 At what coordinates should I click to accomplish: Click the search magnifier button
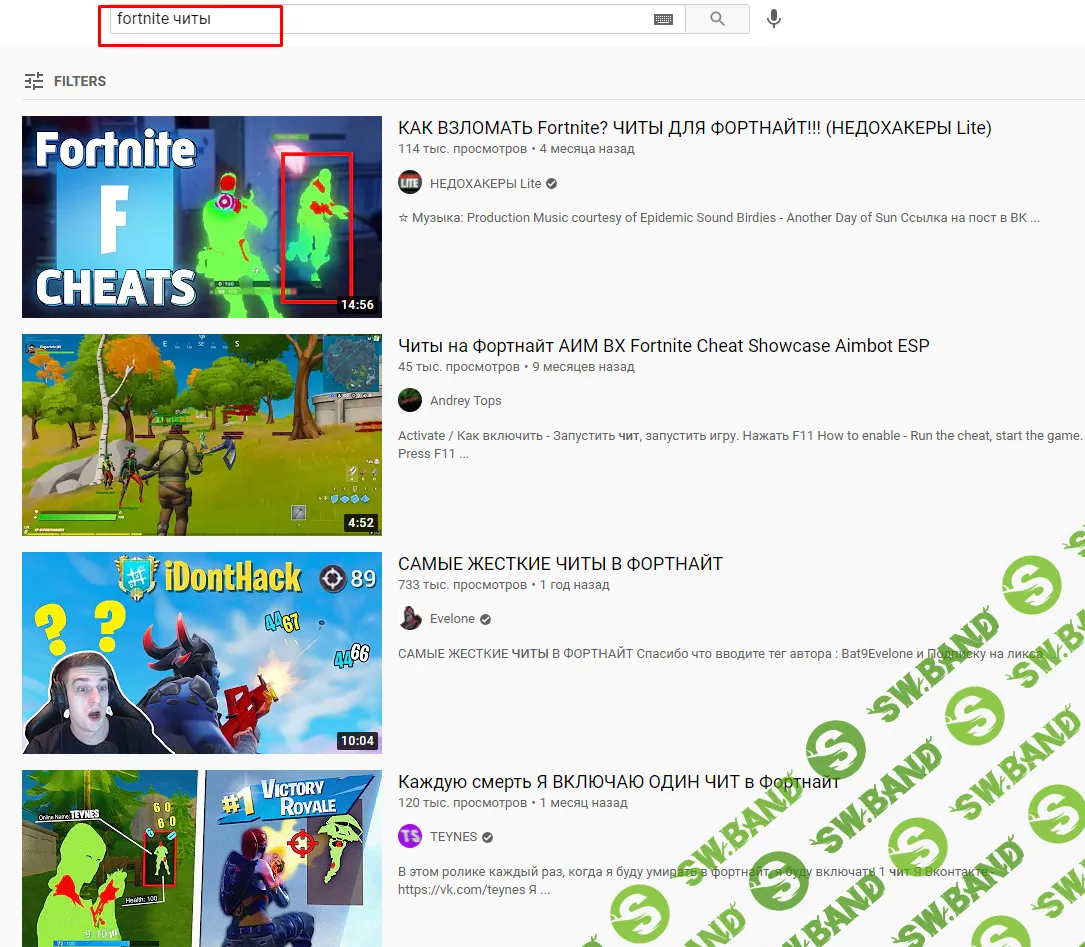click(x=717, y=19)
